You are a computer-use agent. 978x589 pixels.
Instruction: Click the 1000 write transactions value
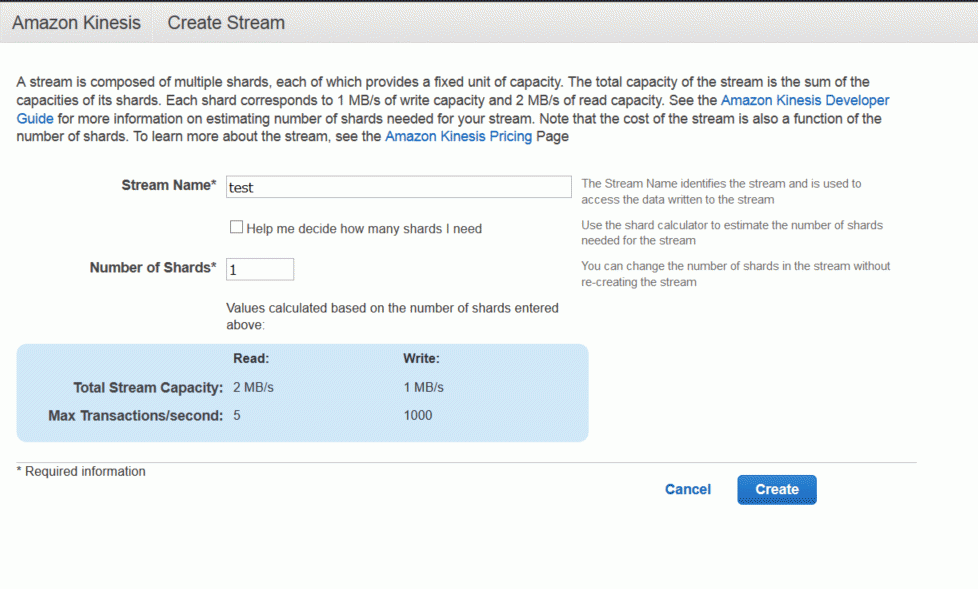coord(417,416)
